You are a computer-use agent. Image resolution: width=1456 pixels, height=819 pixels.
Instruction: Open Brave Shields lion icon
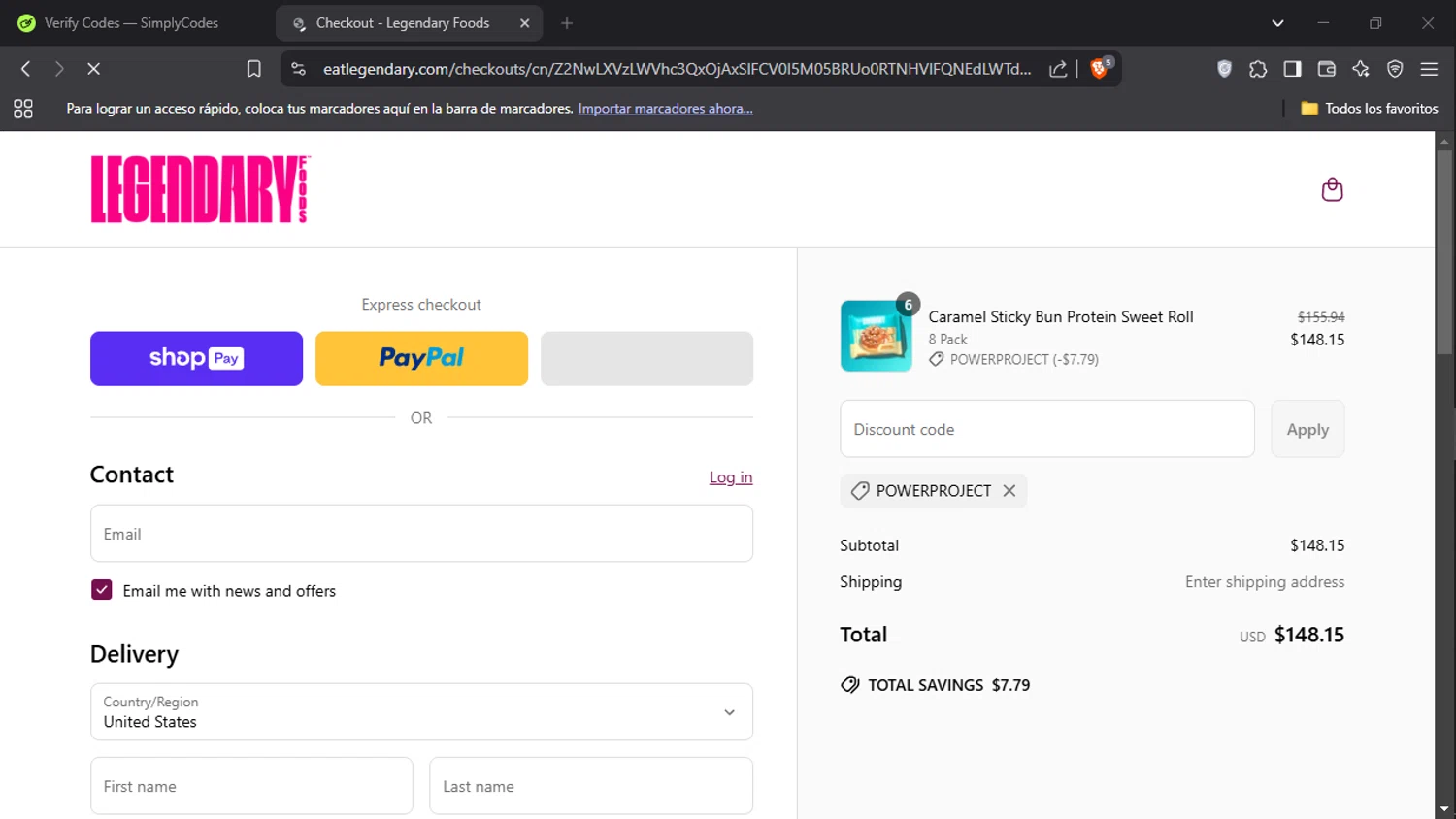point(1101,68)
